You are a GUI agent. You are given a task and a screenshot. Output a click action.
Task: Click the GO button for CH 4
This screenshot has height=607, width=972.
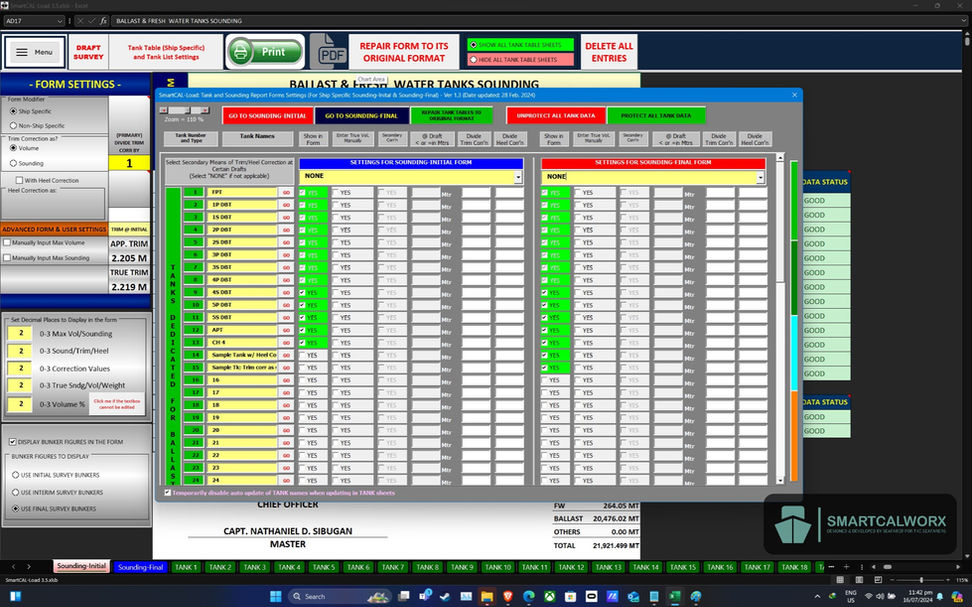coord(286,342)
